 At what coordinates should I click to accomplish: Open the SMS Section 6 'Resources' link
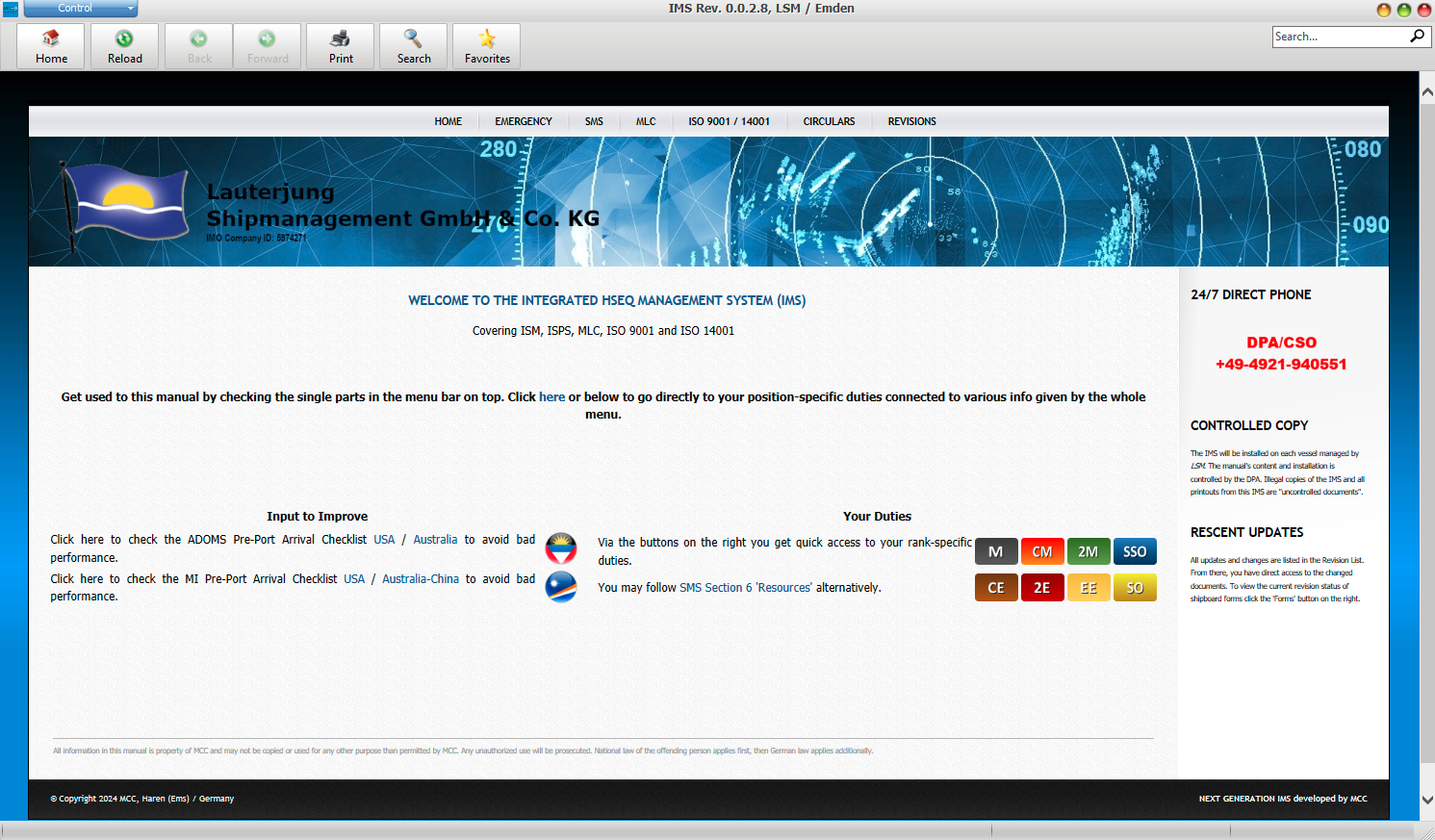pyautogui.click(x=745, y=588)
